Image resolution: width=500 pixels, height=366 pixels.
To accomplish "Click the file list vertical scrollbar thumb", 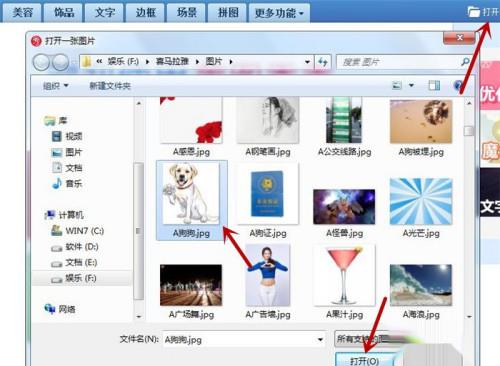I will point(469,131).
